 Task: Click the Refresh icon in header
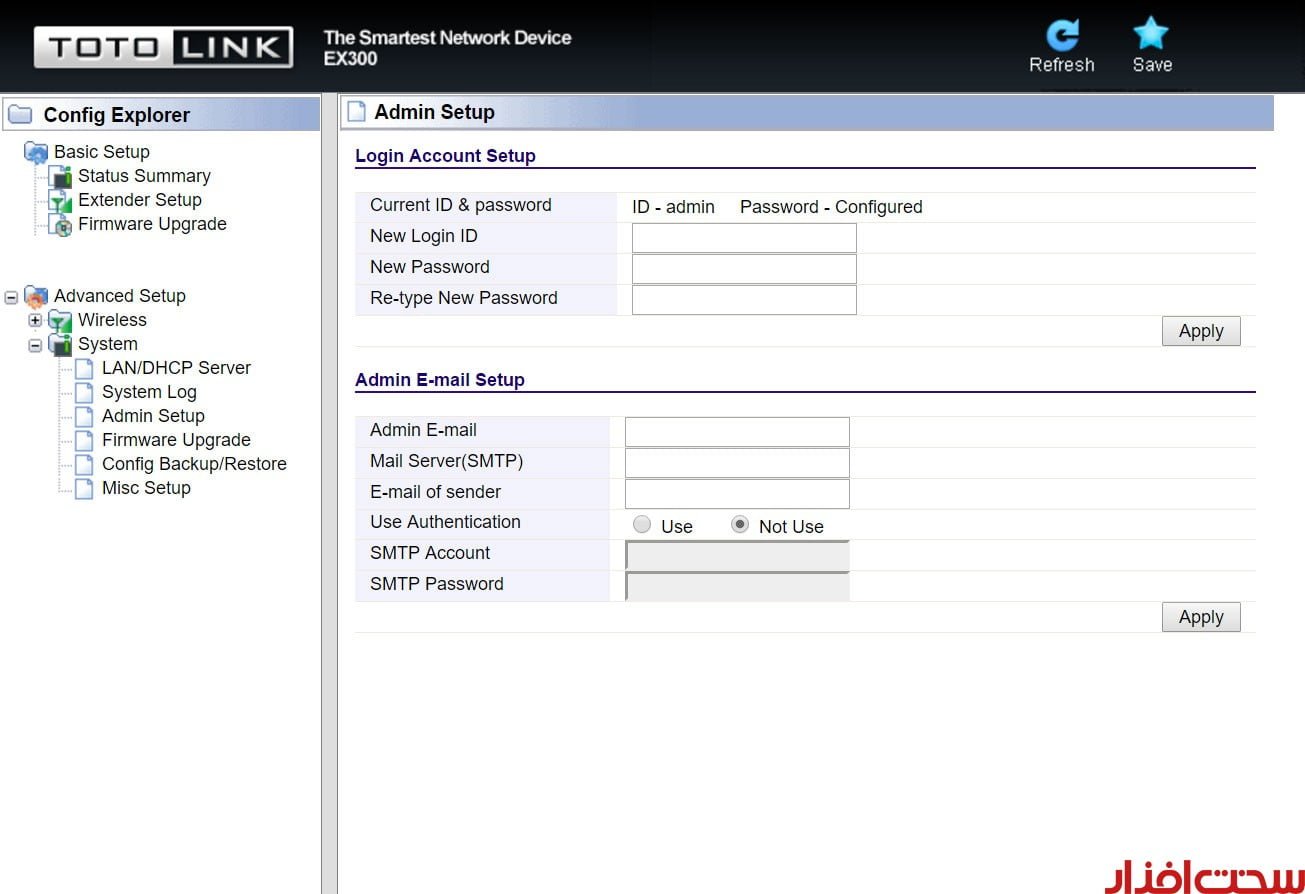(1061, 35)
